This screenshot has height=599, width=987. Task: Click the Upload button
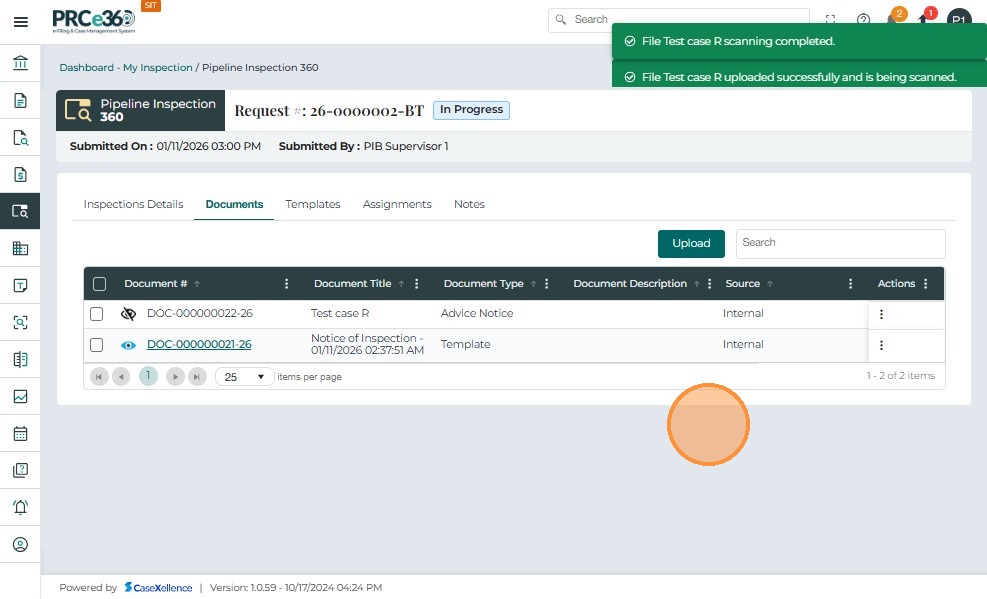[691, 244]
